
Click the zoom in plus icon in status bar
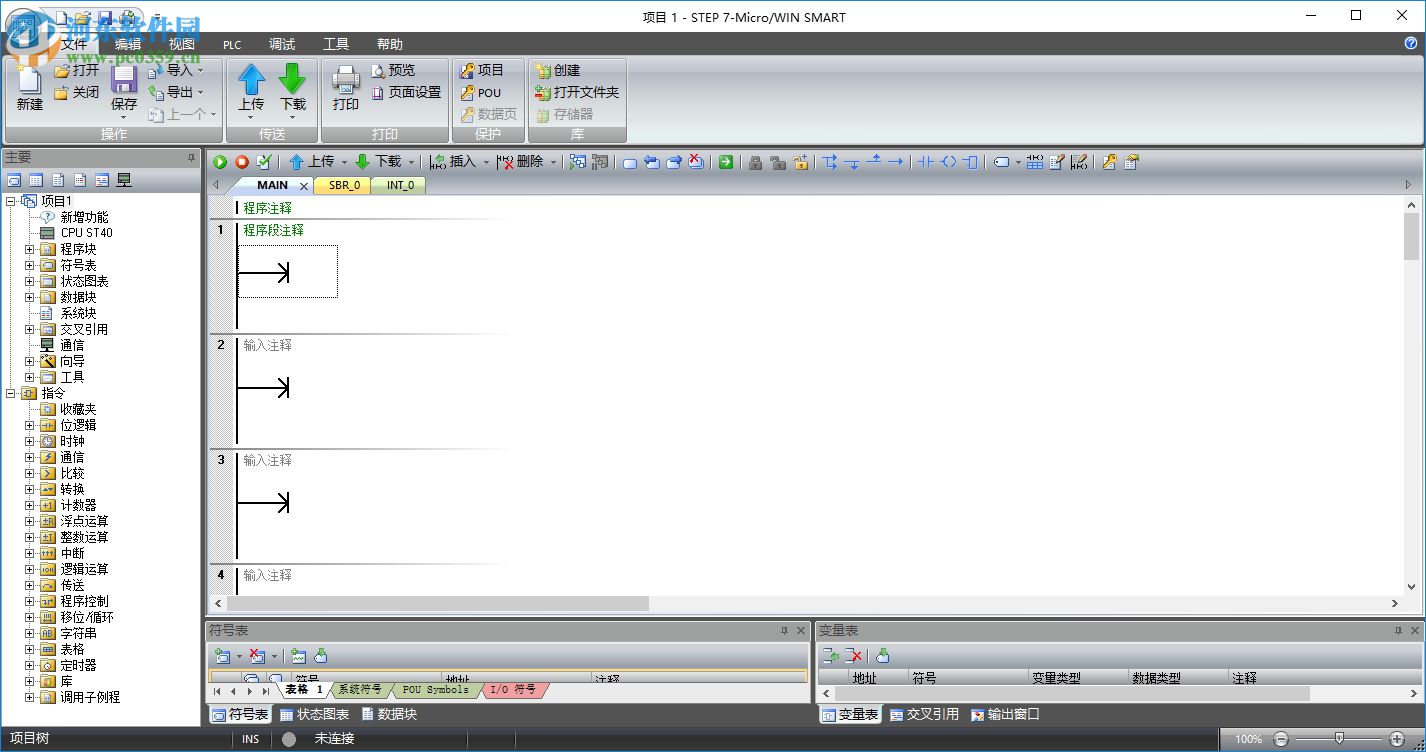point(1397,739)
